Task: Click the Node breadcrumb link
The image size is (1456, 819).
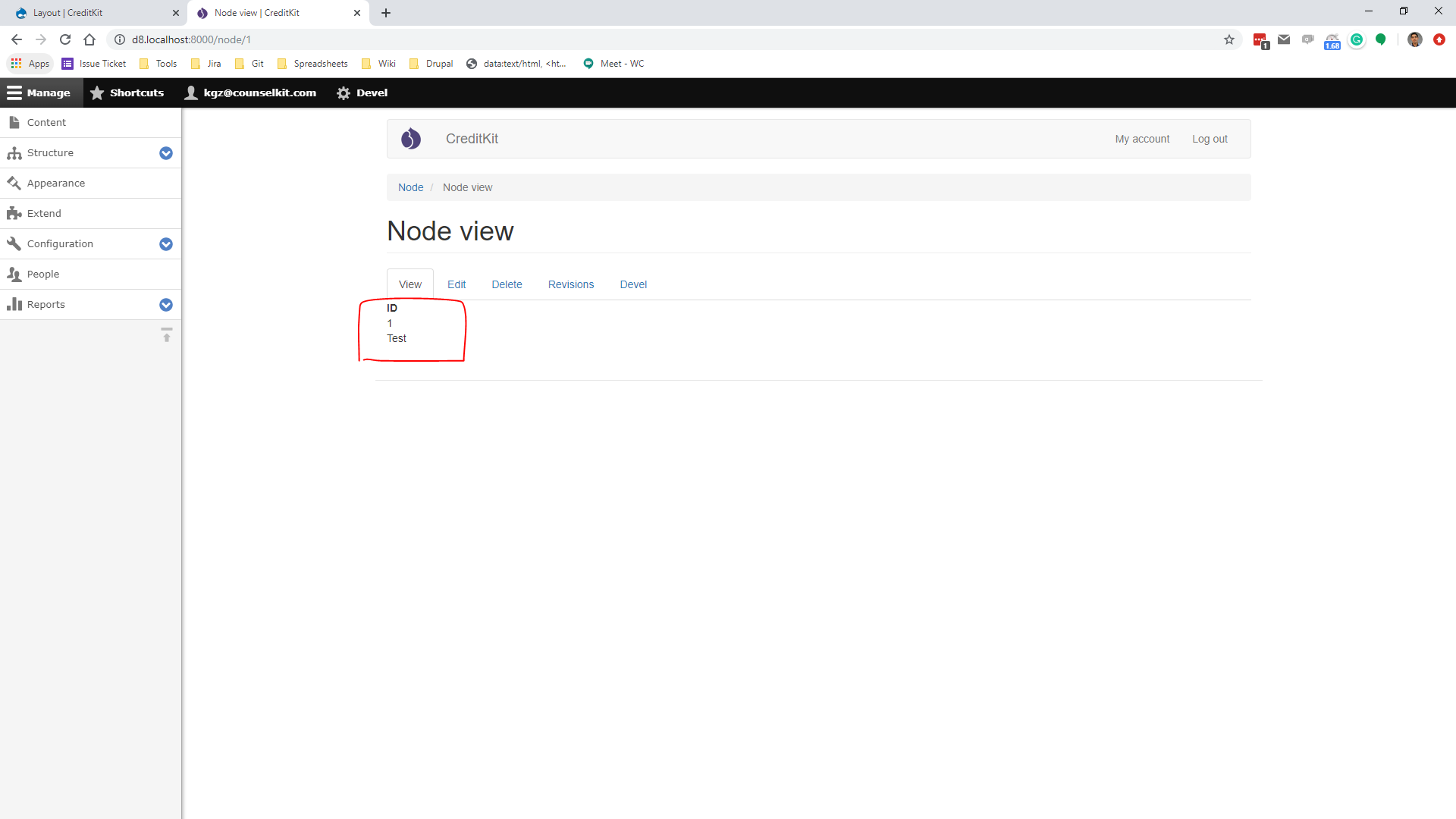Action: click(410, 187)
